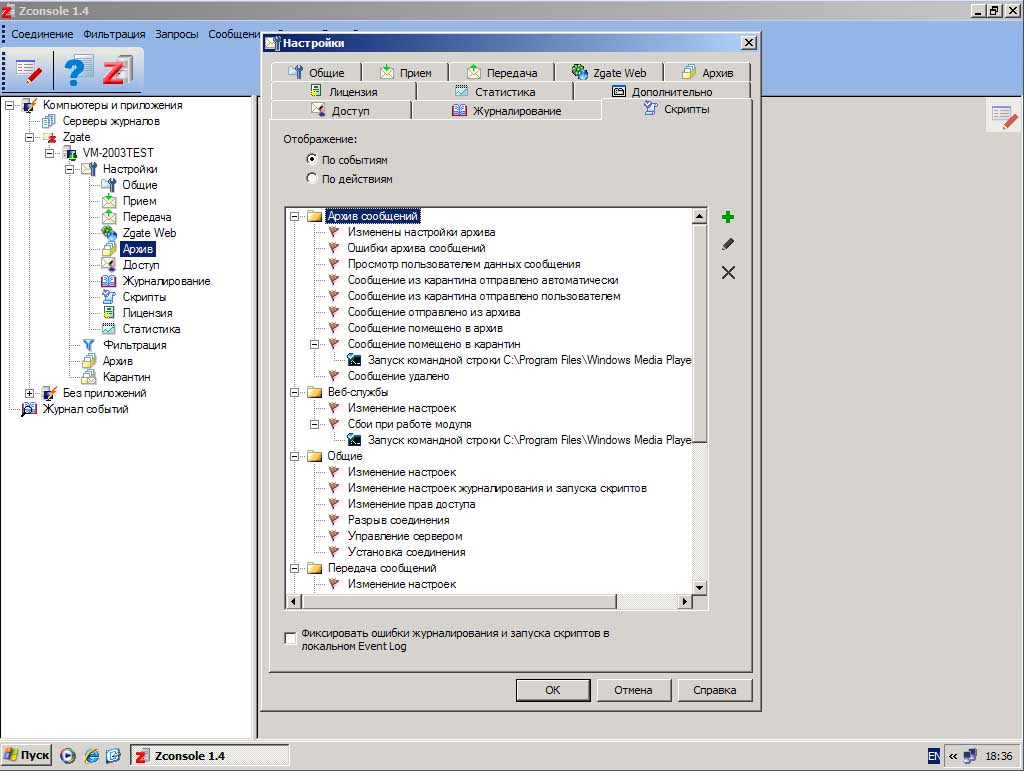Screen dimensions: 1024x771
Task: Collapse the VM-2003TEST tree node
Action: point(50,153)
